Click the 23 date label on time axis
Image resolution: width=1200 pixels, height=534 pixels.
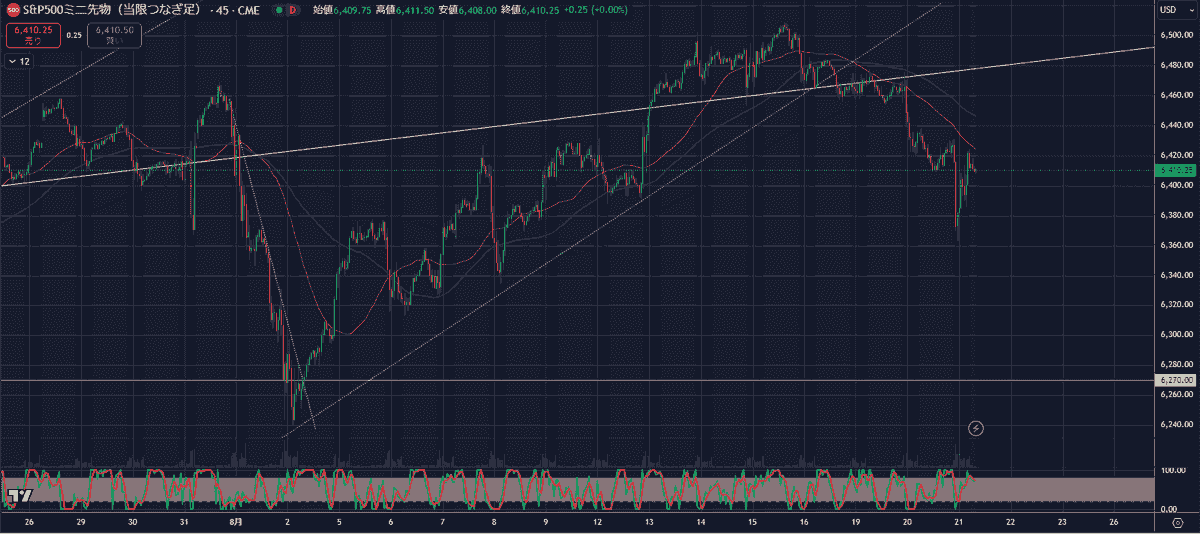(1062, 522)
